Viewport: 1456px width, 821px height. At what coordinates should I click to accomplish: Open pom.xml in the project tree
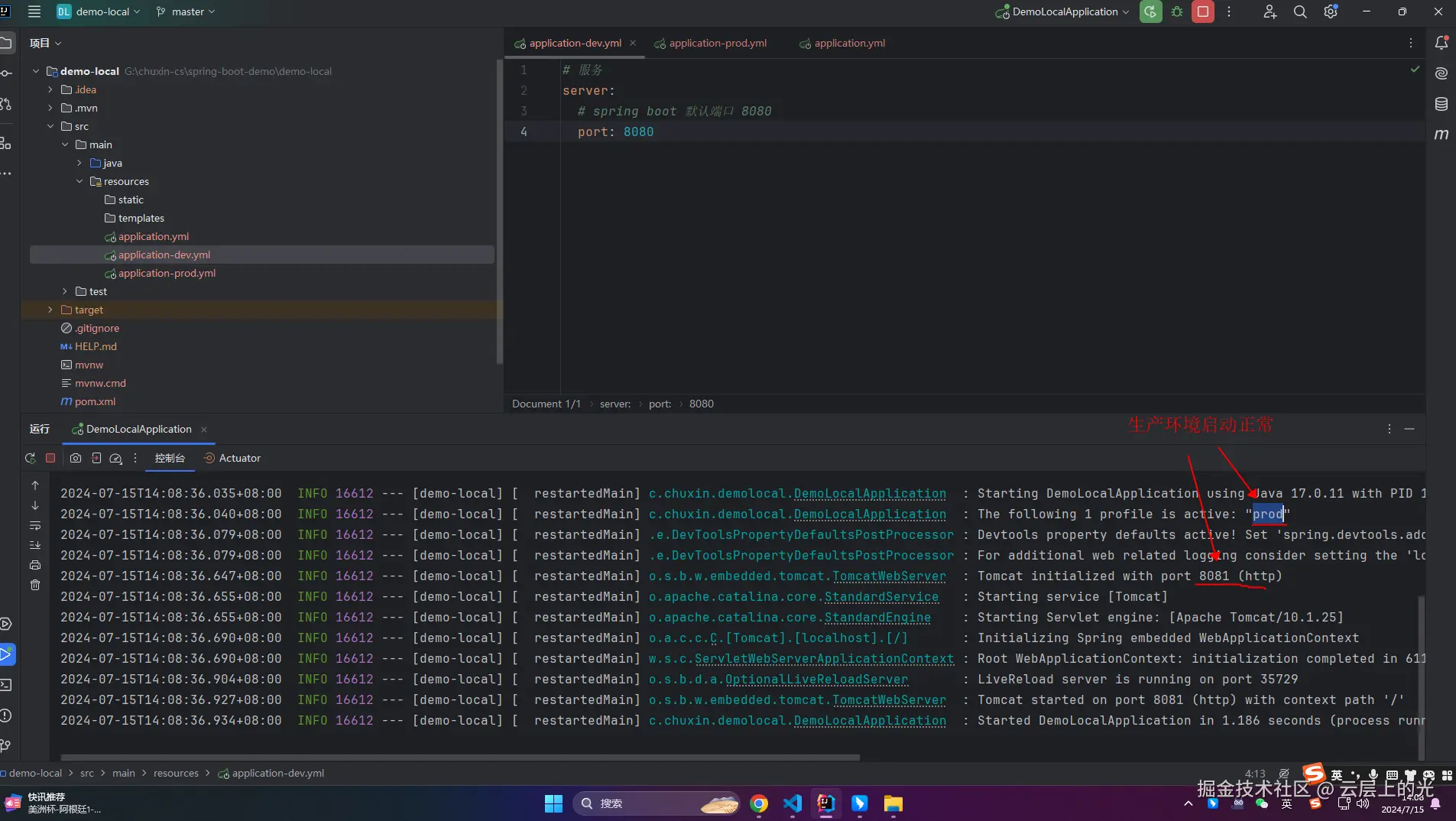tap(95, 401)
